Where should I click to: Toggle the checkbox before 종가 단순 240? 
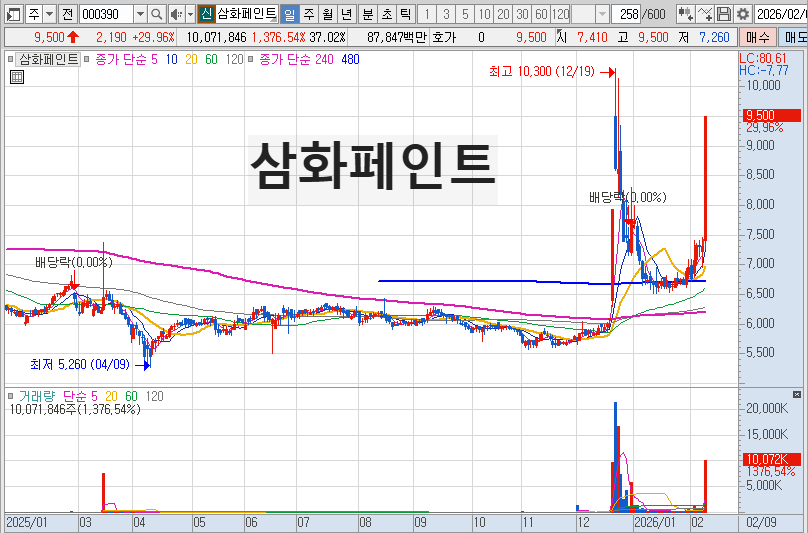250,59
